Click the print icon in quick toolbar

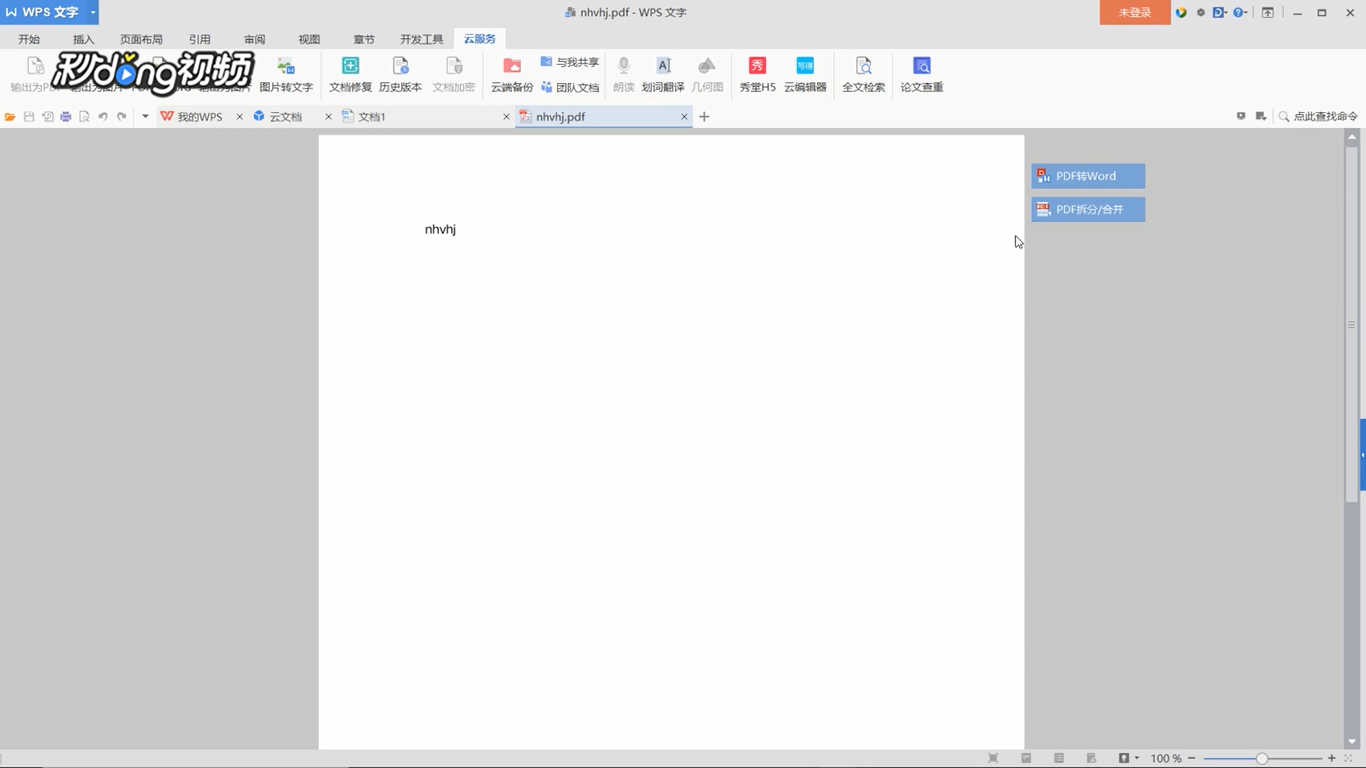click(x=66, y=117)
